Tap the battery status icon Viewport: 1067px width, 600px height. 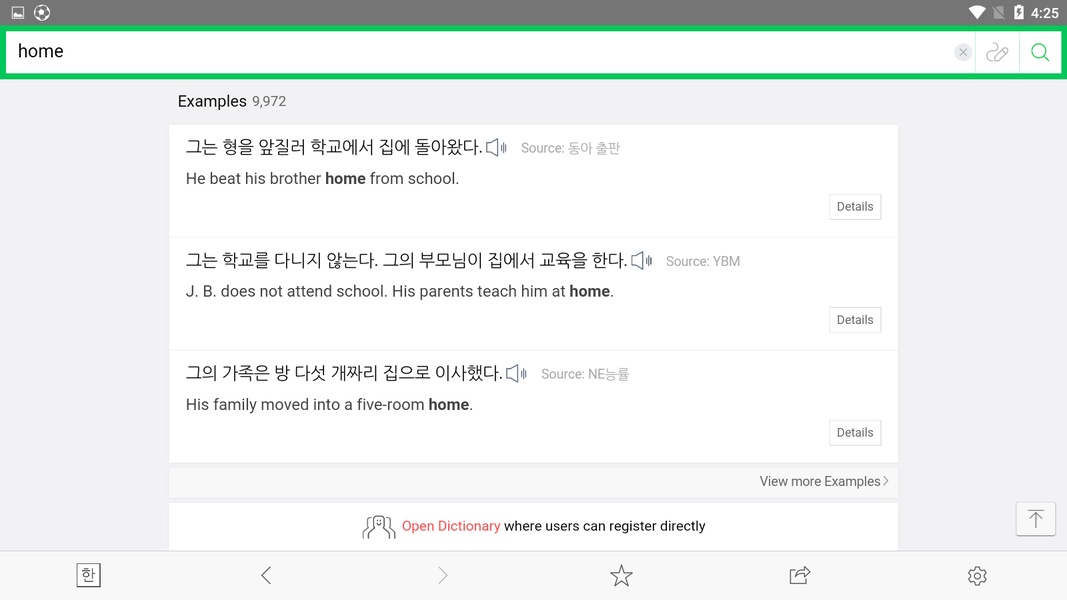(1018, 12)
